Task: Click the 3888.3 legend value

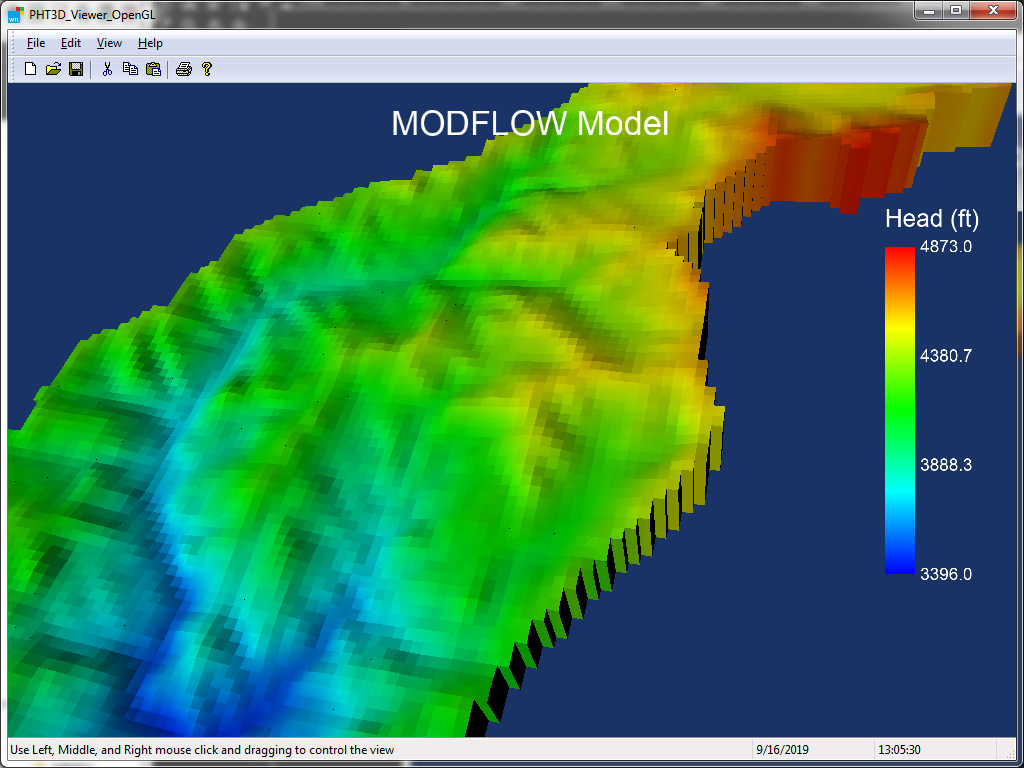Action: 946,465
